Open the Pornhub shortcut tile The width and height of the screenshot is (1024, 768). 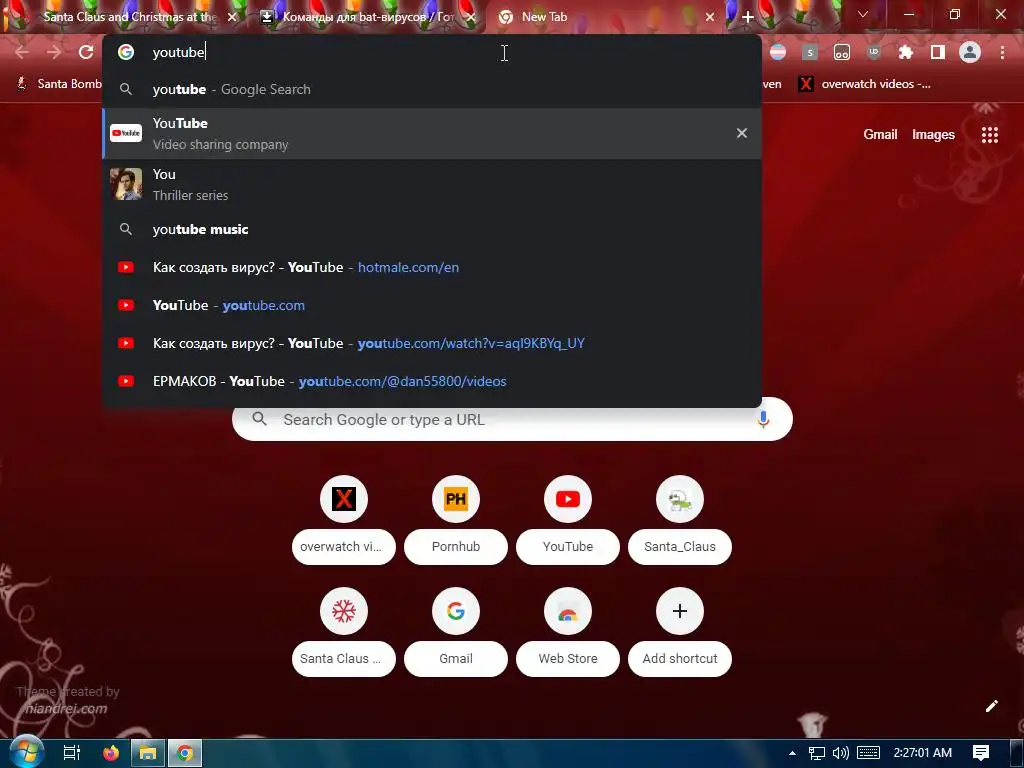(456, 519)
